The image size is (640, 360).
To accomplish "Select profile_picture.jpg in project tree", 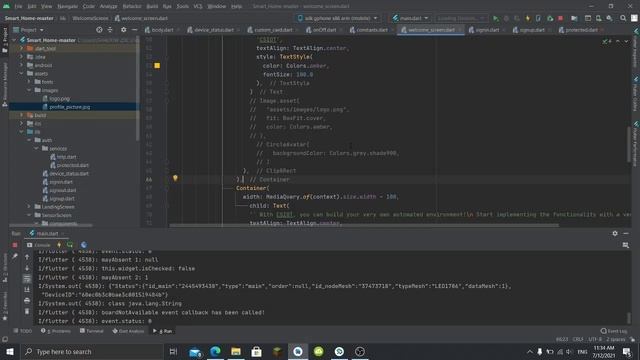I will pos(69,107).
